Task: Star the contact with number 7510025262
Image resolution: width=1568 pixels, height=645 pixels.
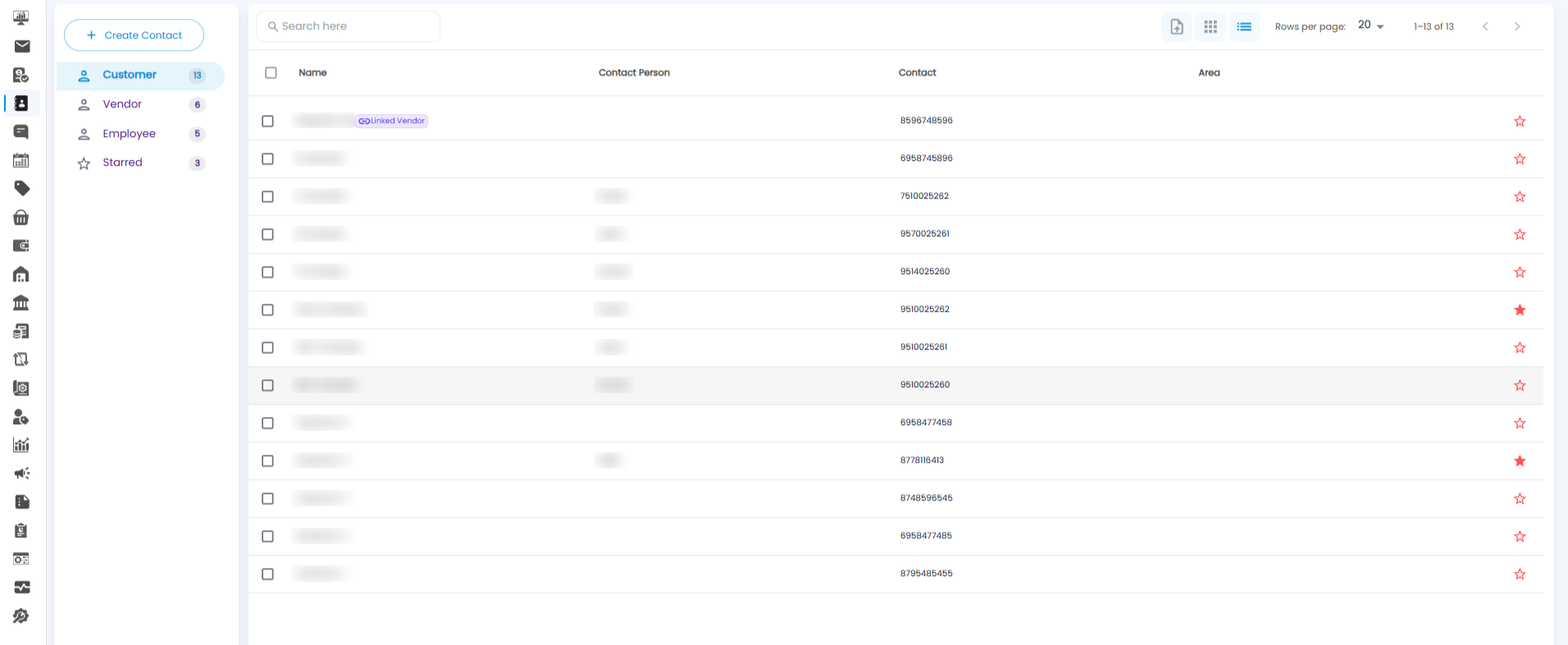Action: 1520,197
